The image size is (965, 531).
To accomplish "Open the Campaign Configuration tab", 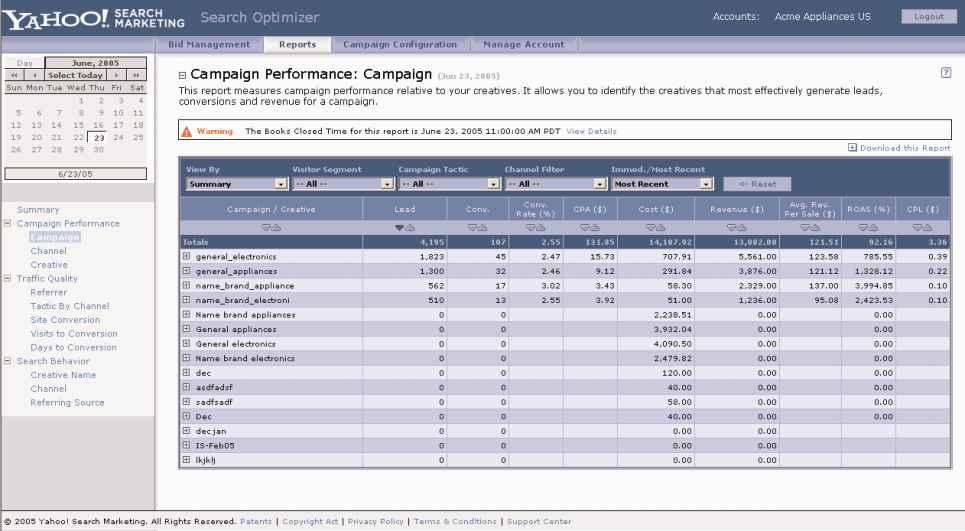I will pos(399,44).
